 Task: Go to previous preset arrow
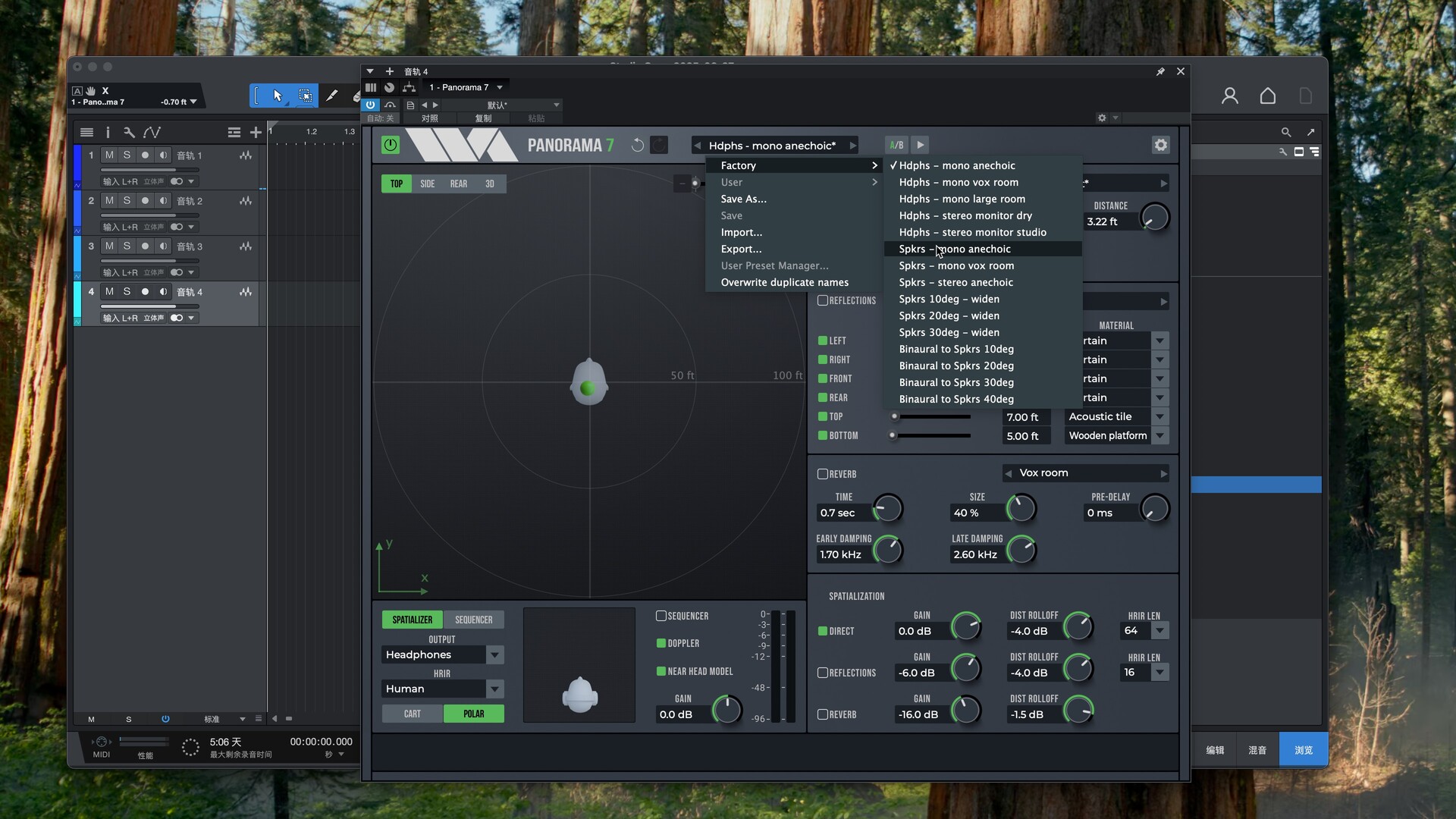(x=697, y=146)
